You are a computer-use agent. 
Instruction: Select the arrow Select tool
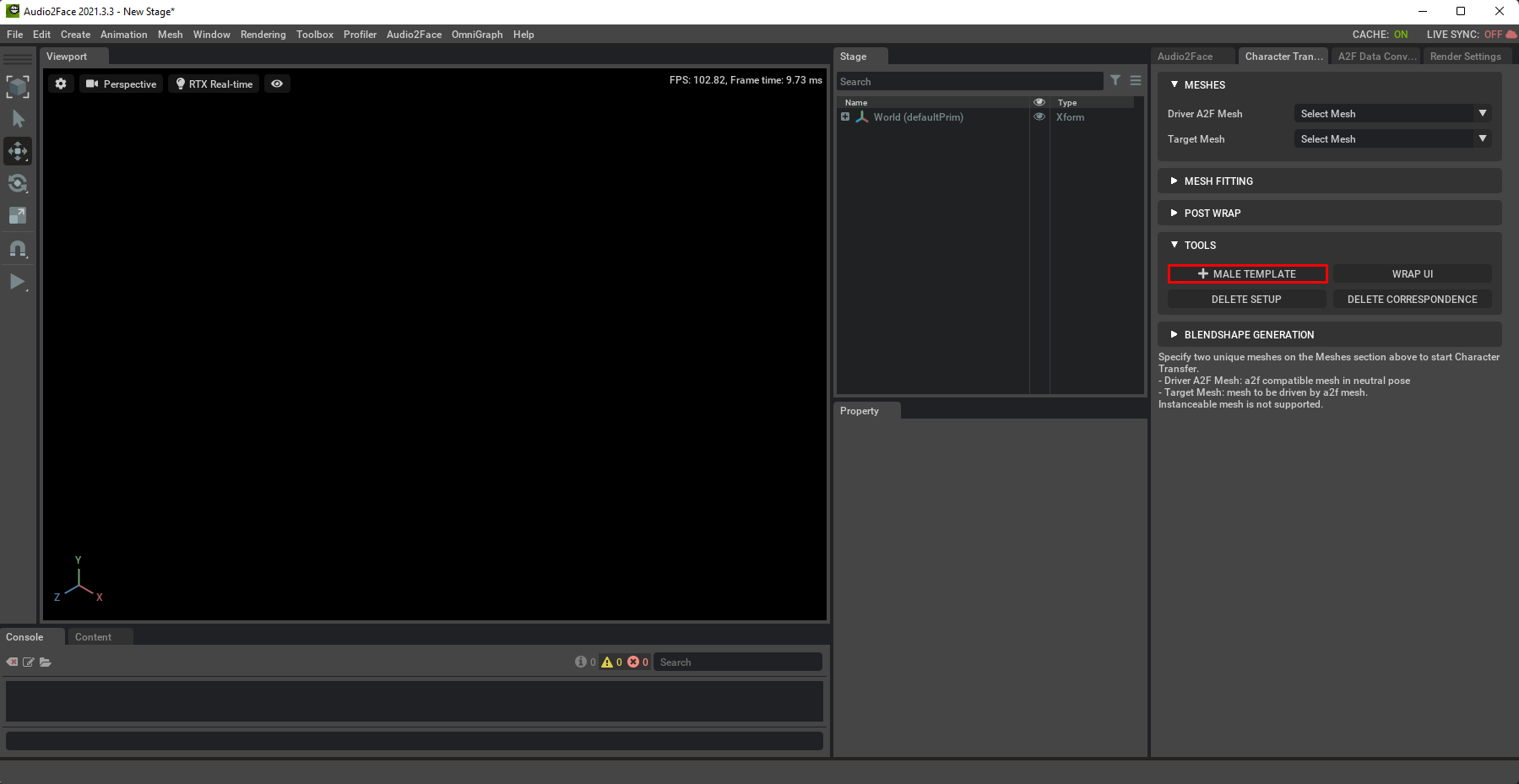point(18,119)
